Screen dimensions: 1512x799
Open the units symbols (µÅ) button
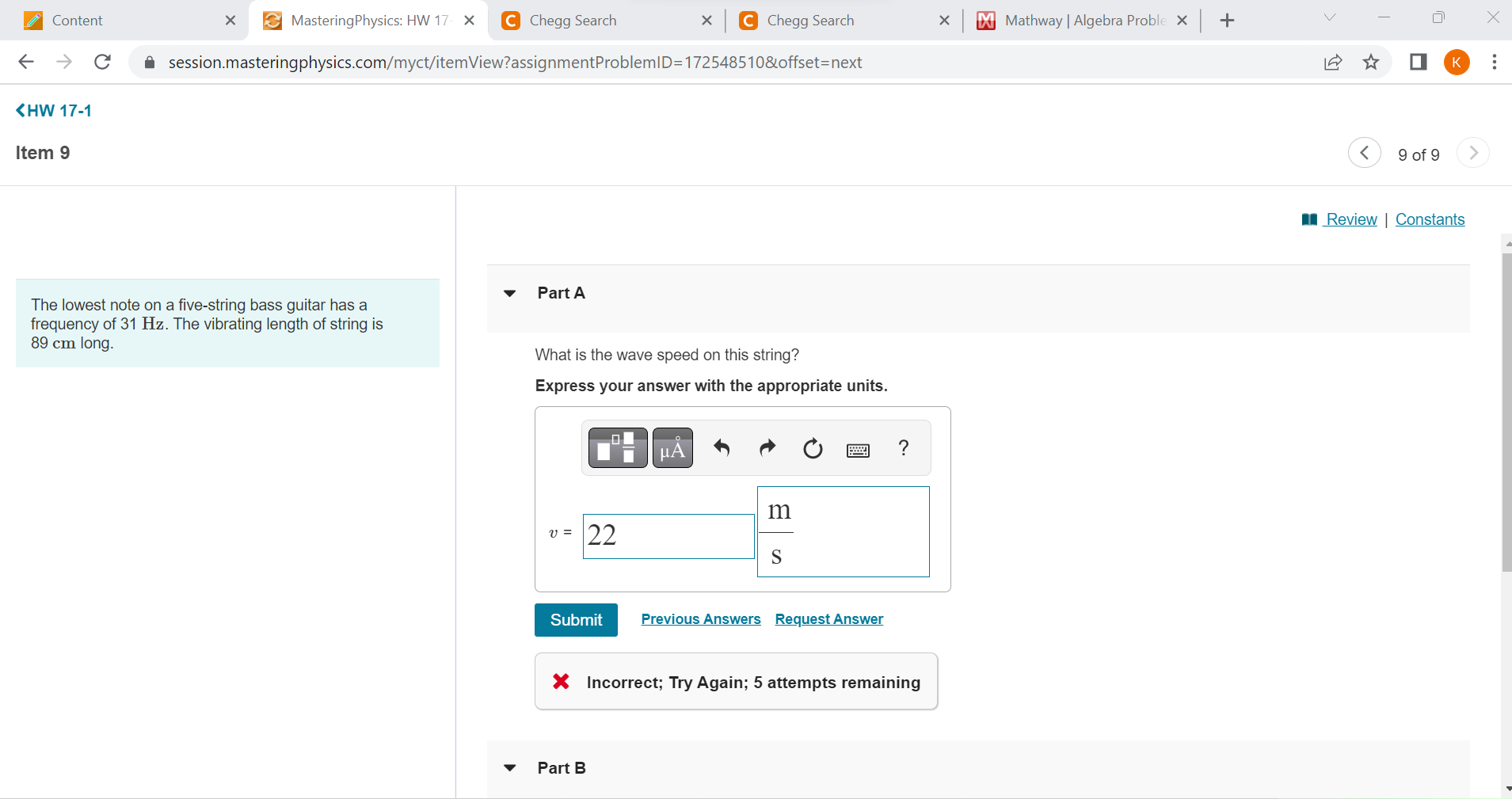point(672,448)
